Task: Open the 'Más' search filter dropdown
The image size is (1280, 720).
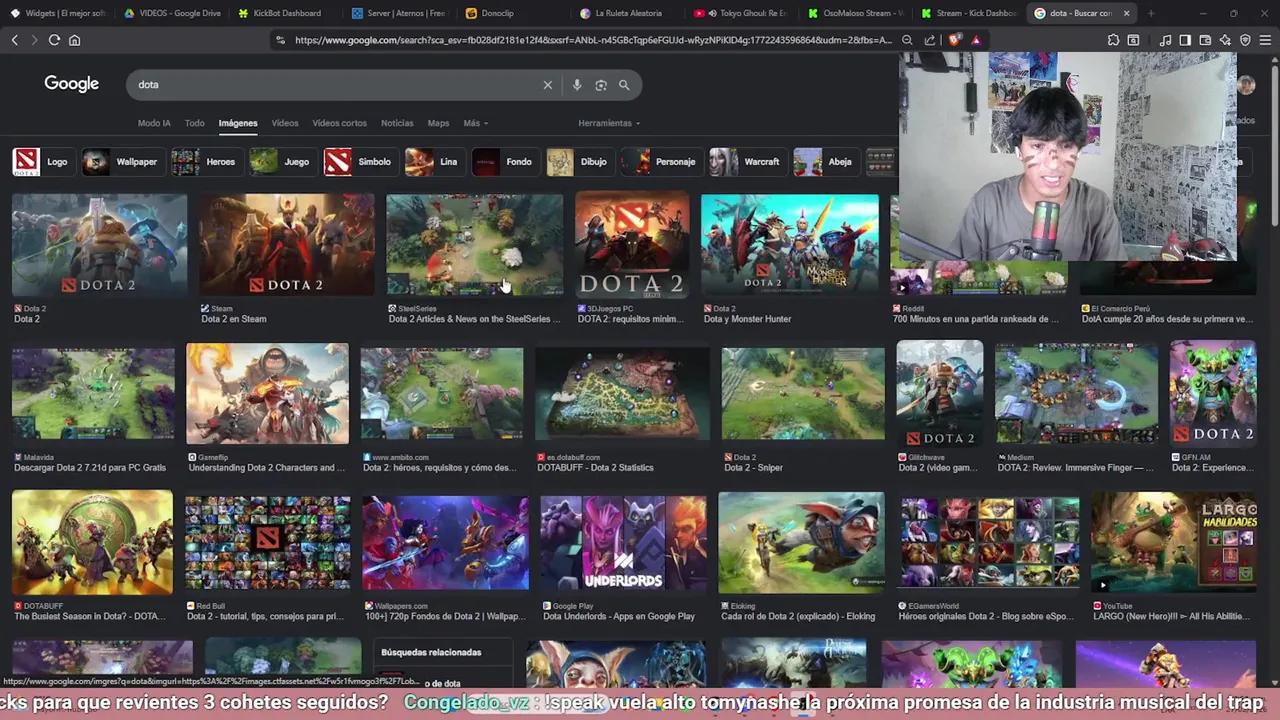Action: (x=475, y=123)
